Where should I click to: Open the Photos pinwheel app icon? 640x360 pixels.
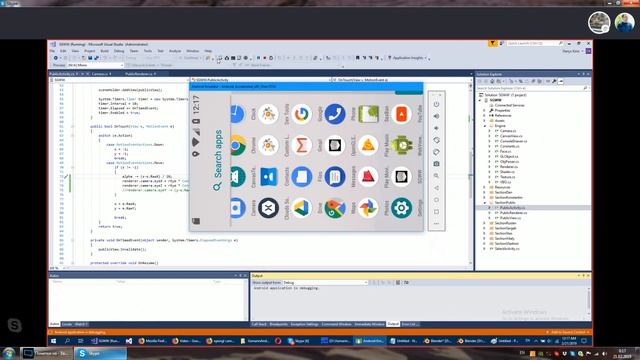coord(368,208)
